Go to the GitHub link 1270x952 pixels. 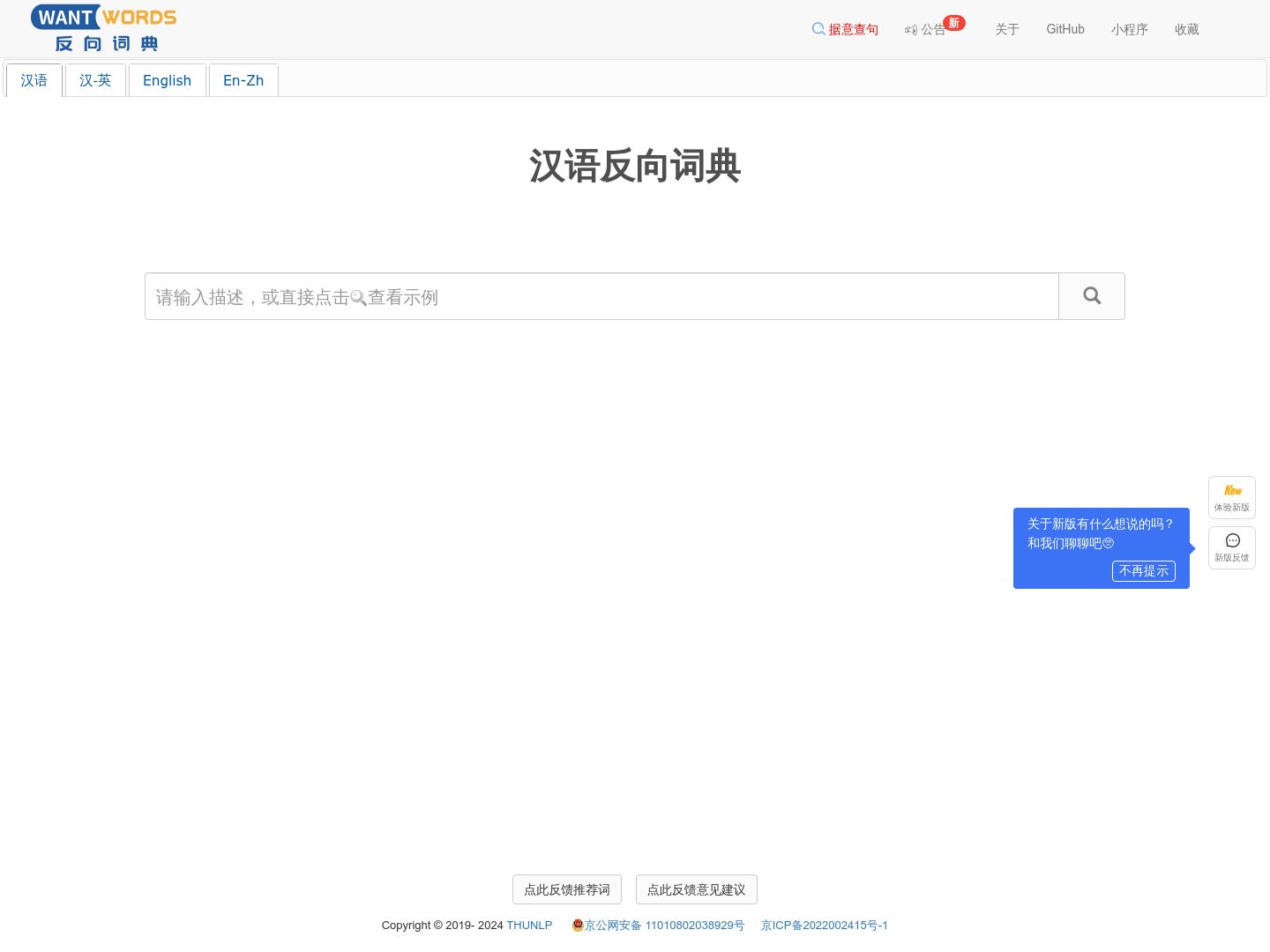point(1065,29)
